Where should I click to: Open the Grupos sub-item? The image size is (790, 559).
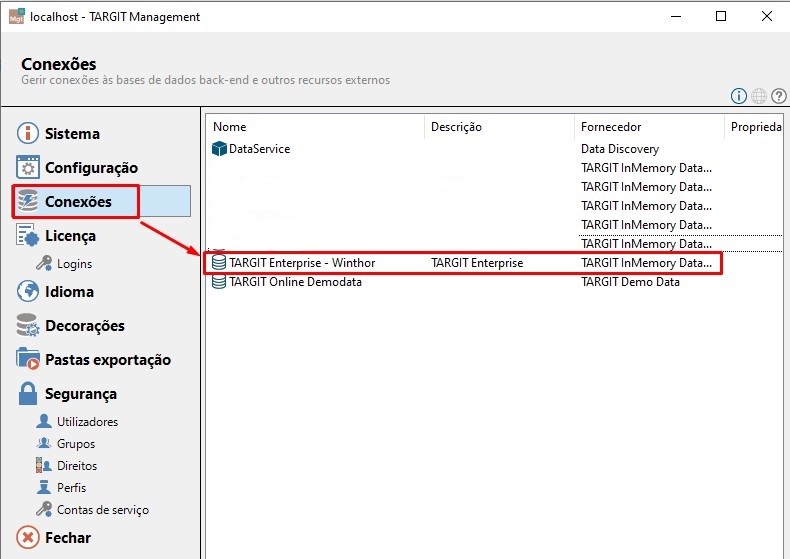76,444
